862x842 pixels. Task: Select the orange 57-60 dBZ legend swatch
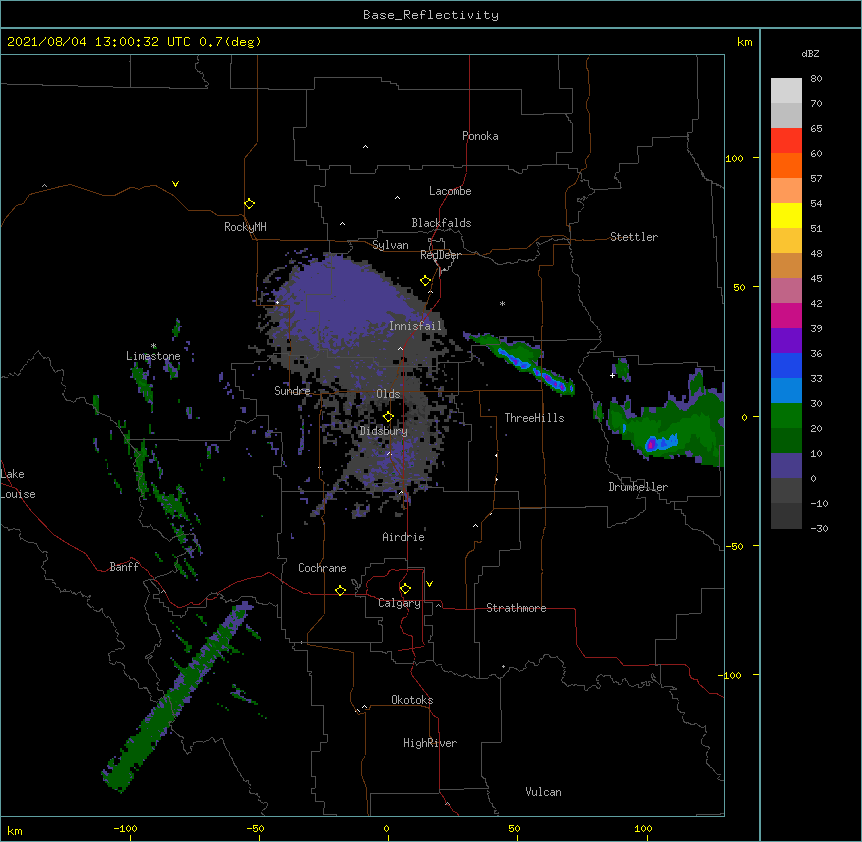pyautogui.click(x=786, y=165)
